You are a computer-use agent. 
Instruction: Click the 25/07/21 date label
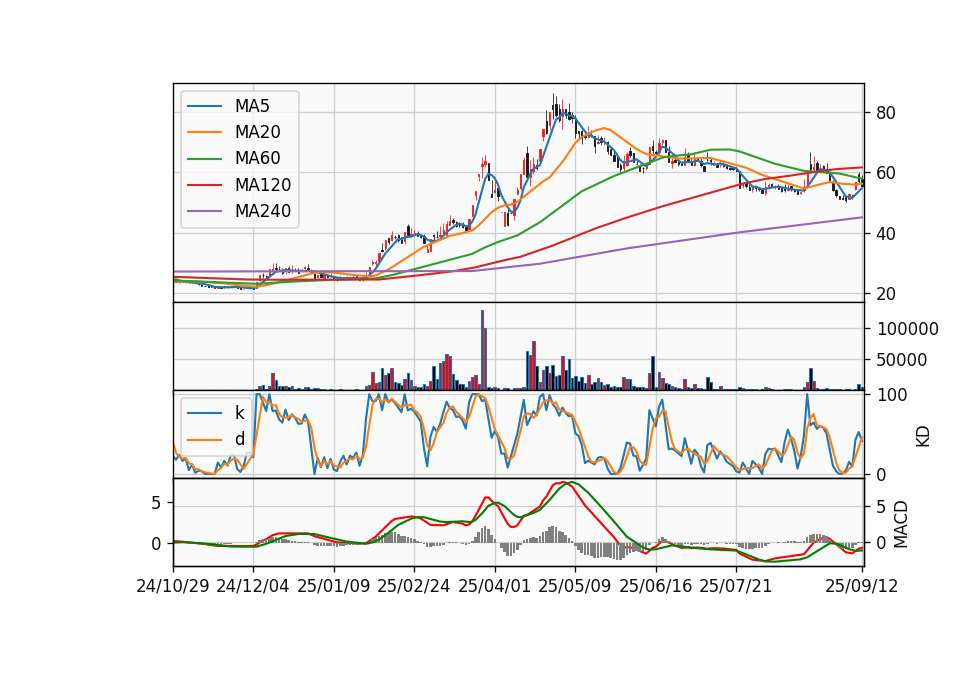[735, 586]
